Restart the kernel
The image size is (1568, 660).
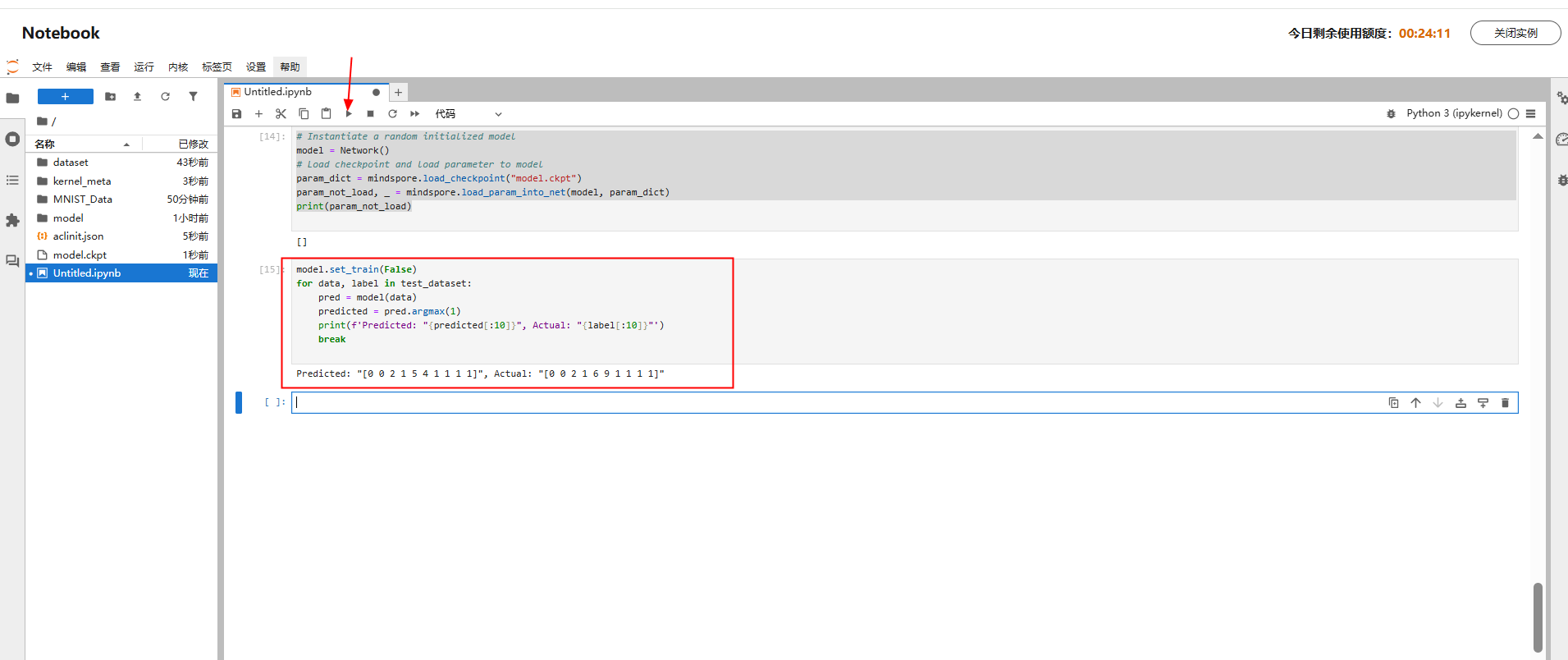point(392,114)
